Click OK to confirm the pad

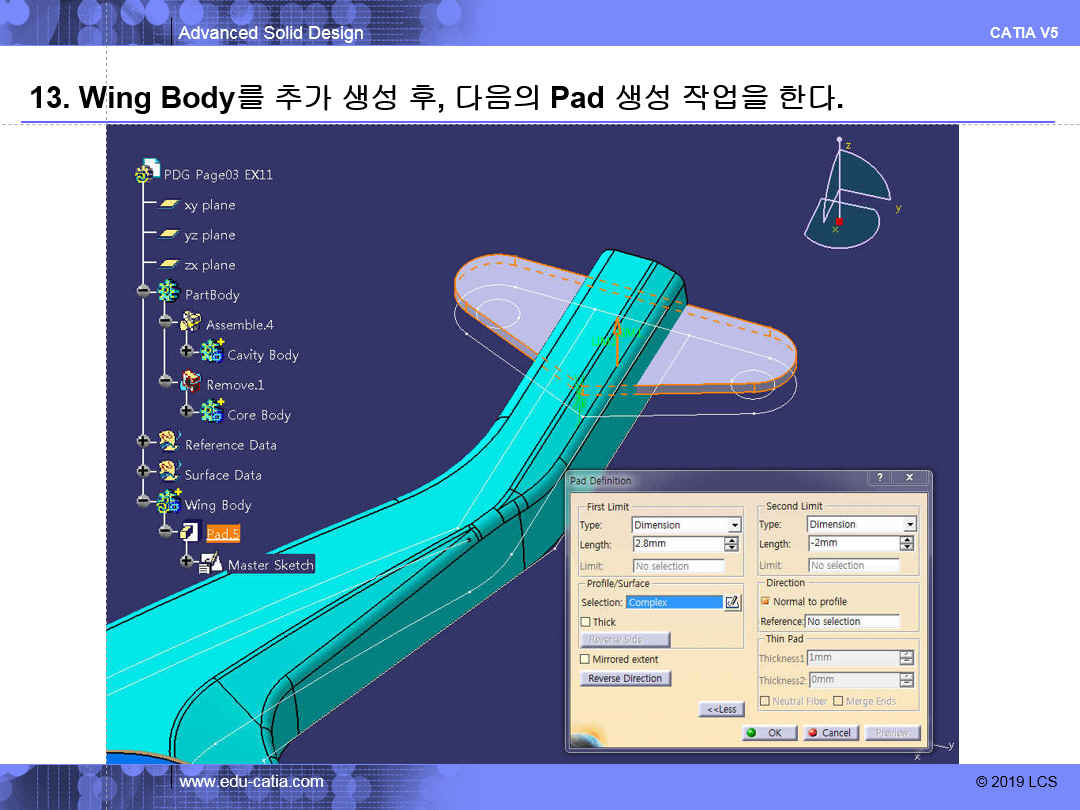click(x=769, y=733)
